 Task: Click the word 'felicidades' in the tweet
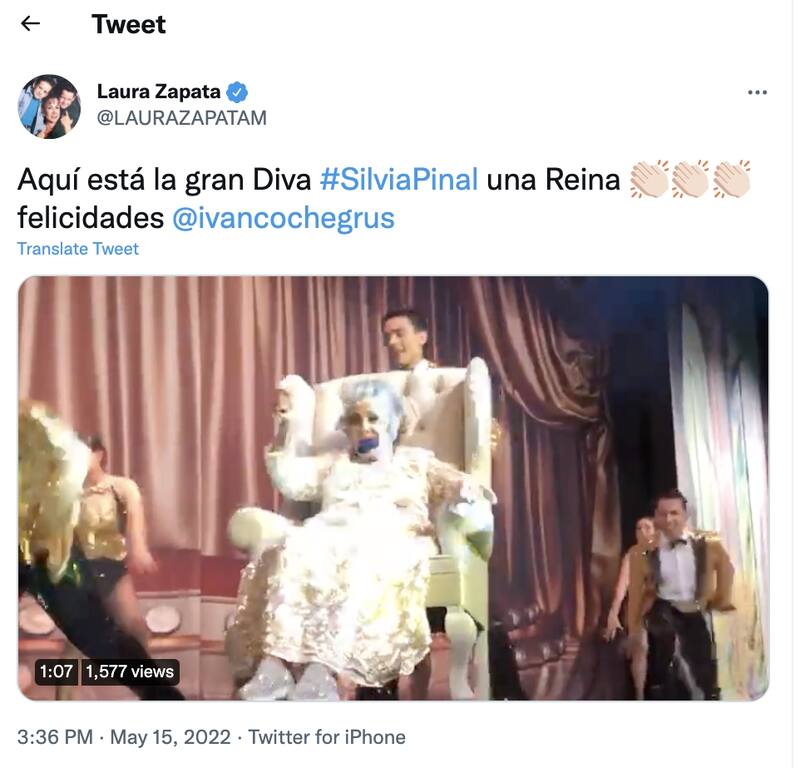[90, 218]
